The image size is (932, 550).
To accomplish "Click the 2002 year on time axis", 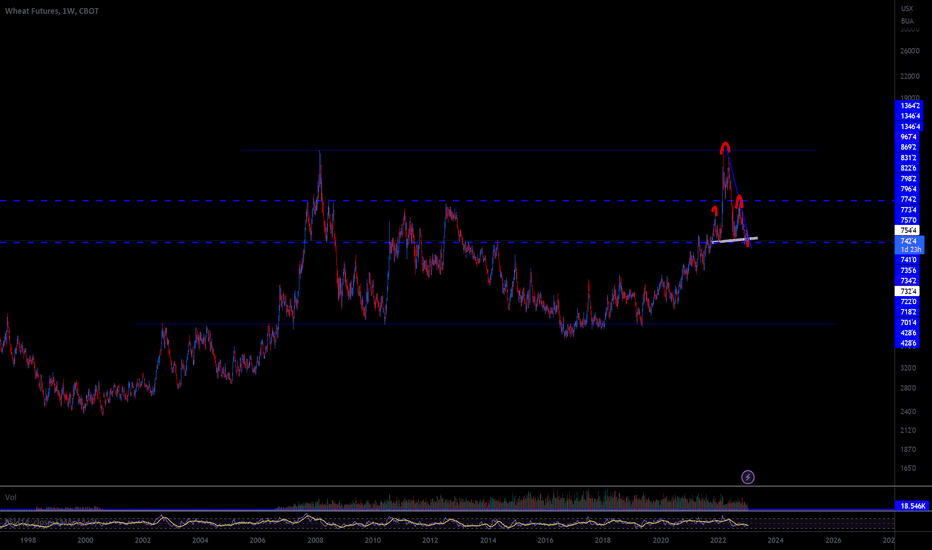I will pos(143,540).
